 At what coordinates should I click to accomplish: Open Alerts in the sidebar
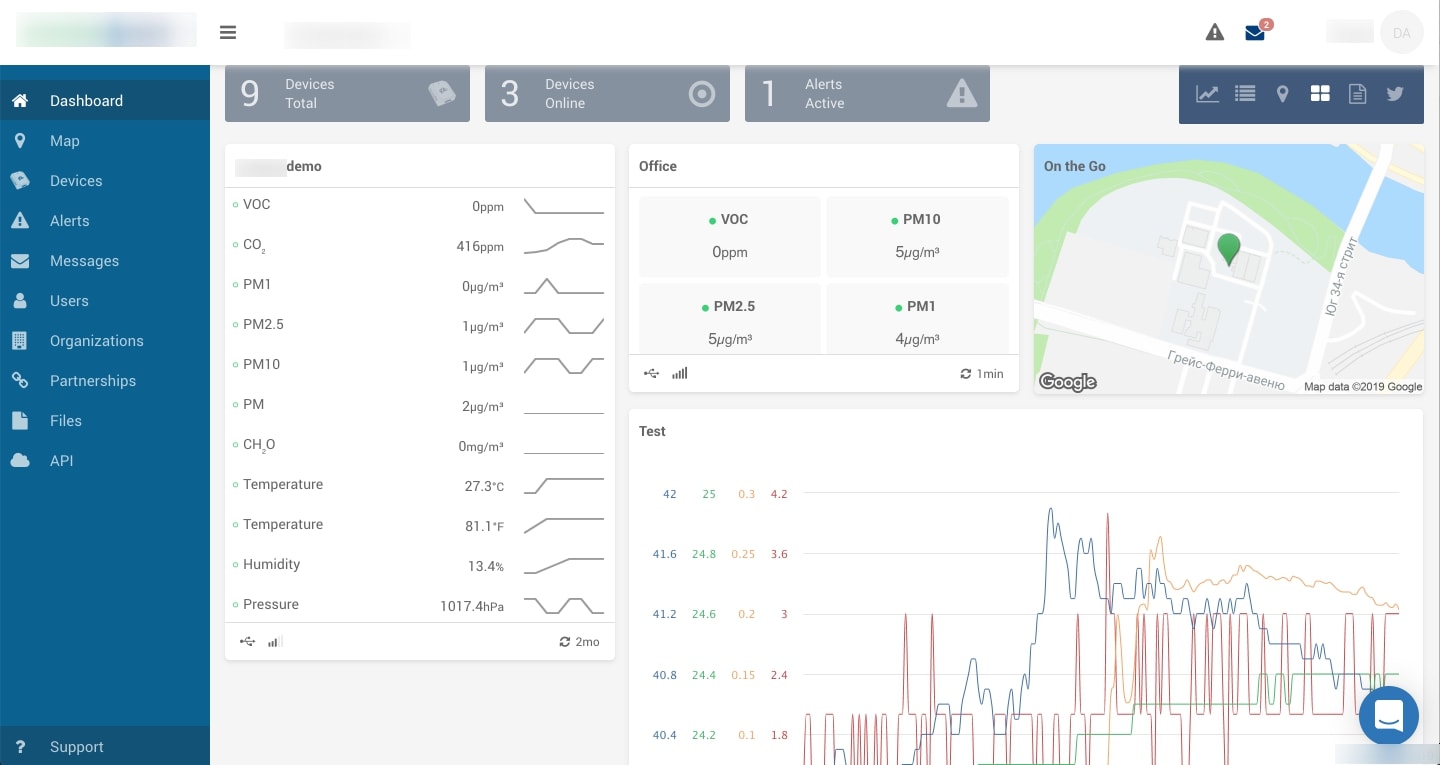coord(105,221)
